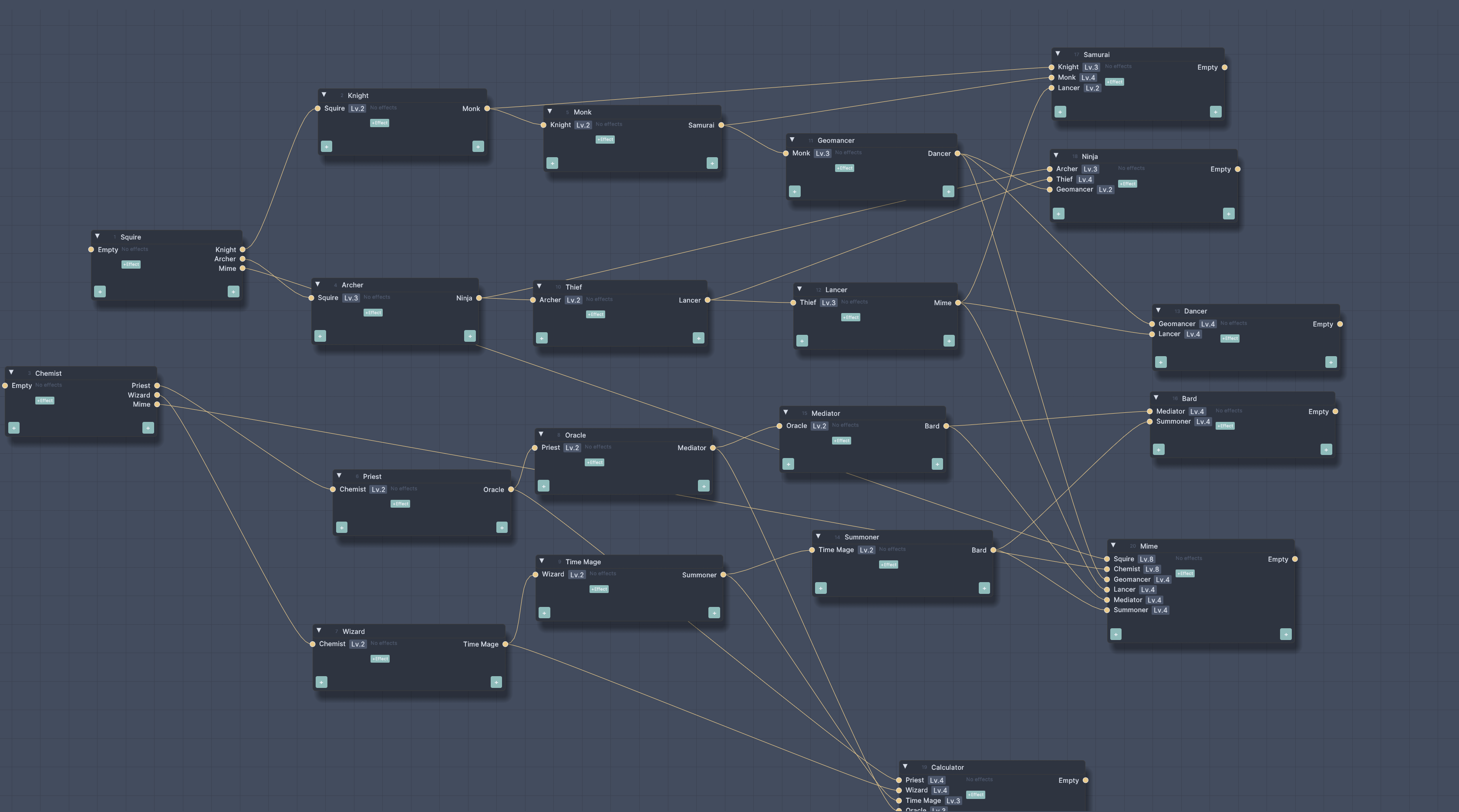Click the add-output plus icon on the Mediator node

937,464
